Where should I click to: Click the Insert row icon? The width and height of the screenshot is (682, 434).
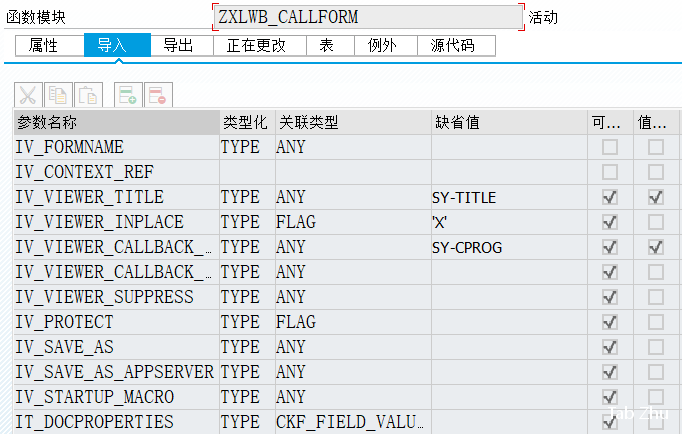pyautogui.click(x=128, y=95)
